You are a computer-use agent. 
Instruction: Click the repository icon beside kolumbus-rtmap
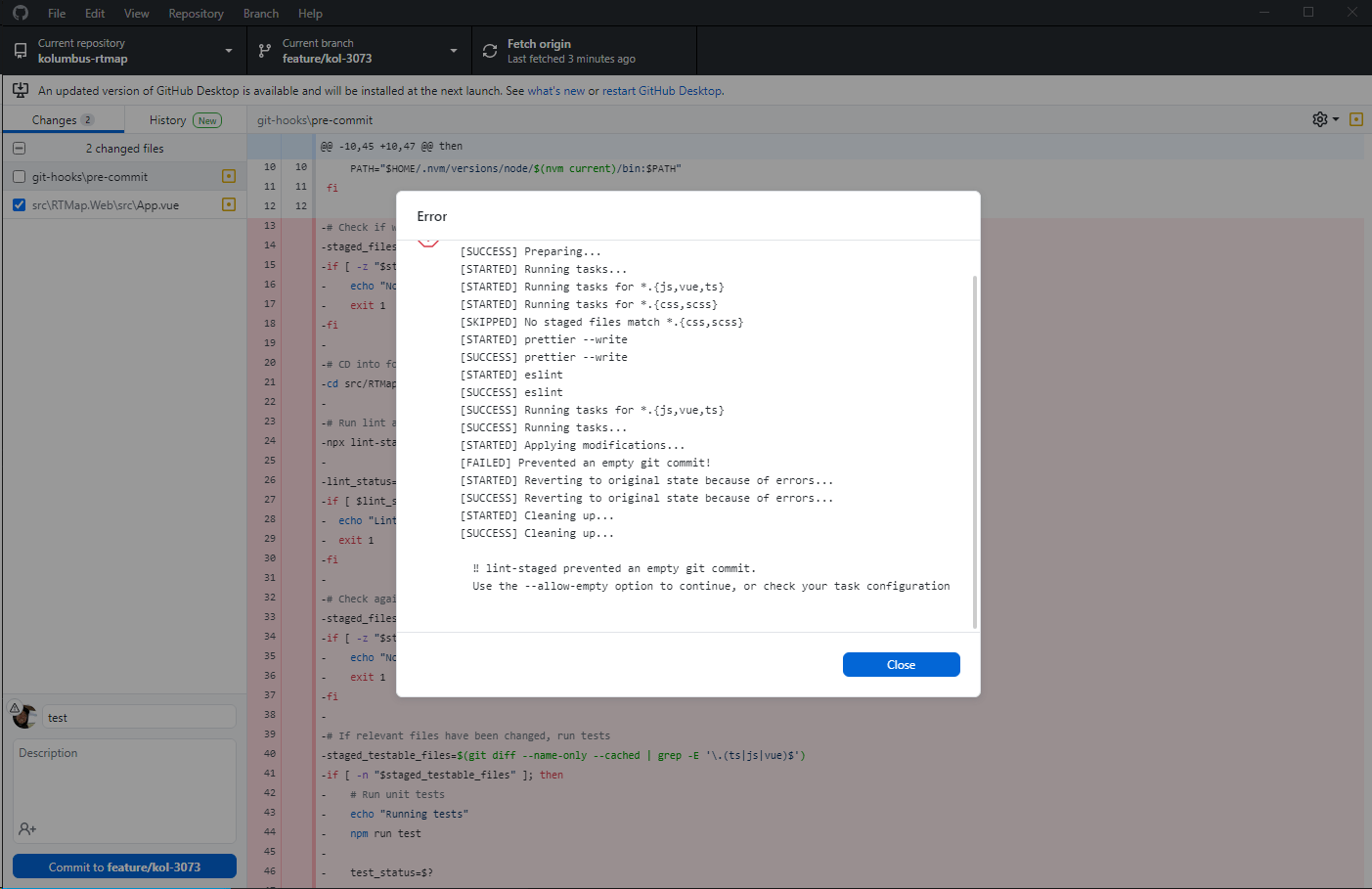pyautogui.click(x=20, y=49)
